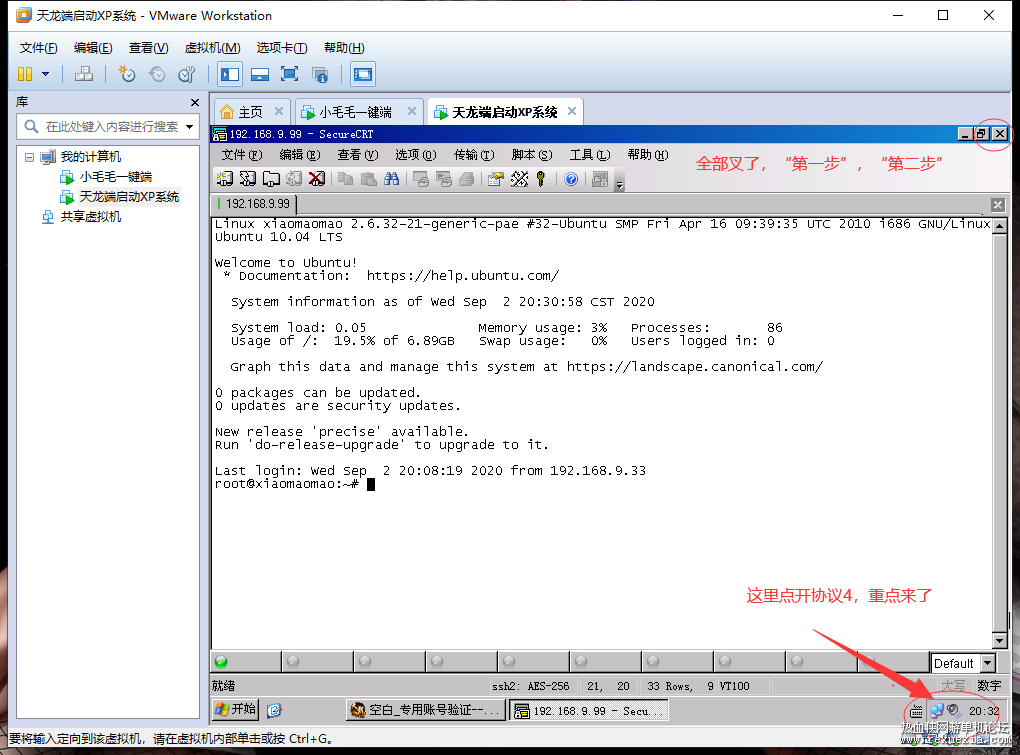Switch to 空白_专用账号验证 taskbar window
The height and width of the screenshot is (755, 1020).
click(x=426, y=710)
